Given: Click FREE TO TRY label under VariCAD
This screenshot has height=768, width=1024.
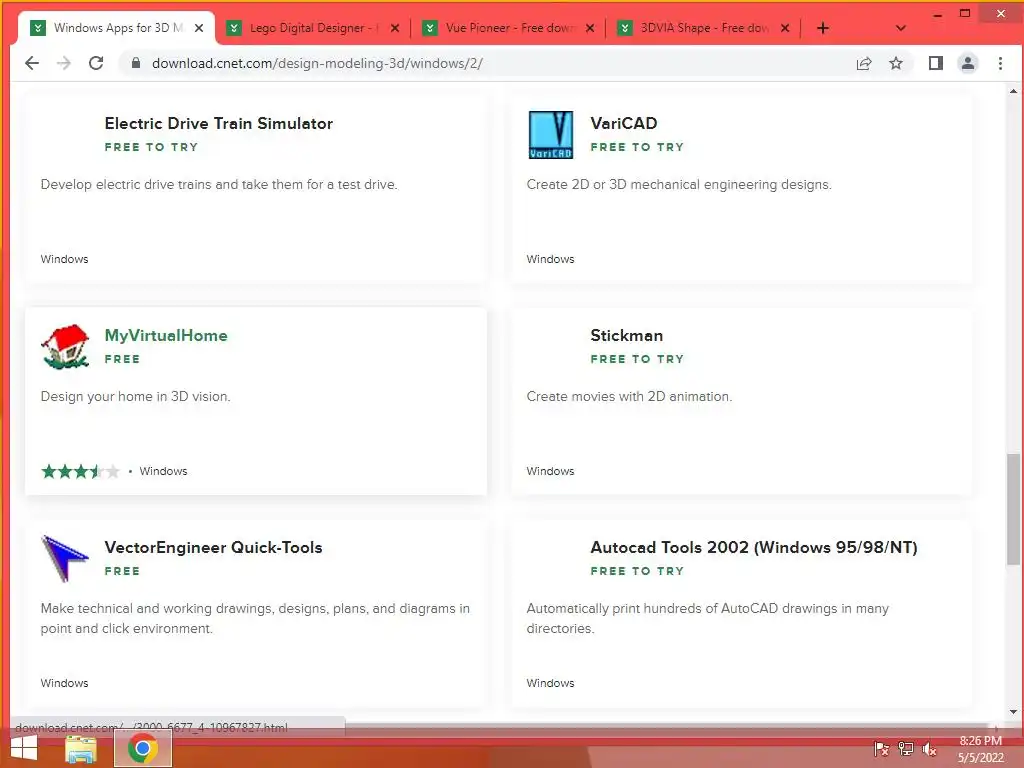Looking at the screenshot, I should 637,148.
